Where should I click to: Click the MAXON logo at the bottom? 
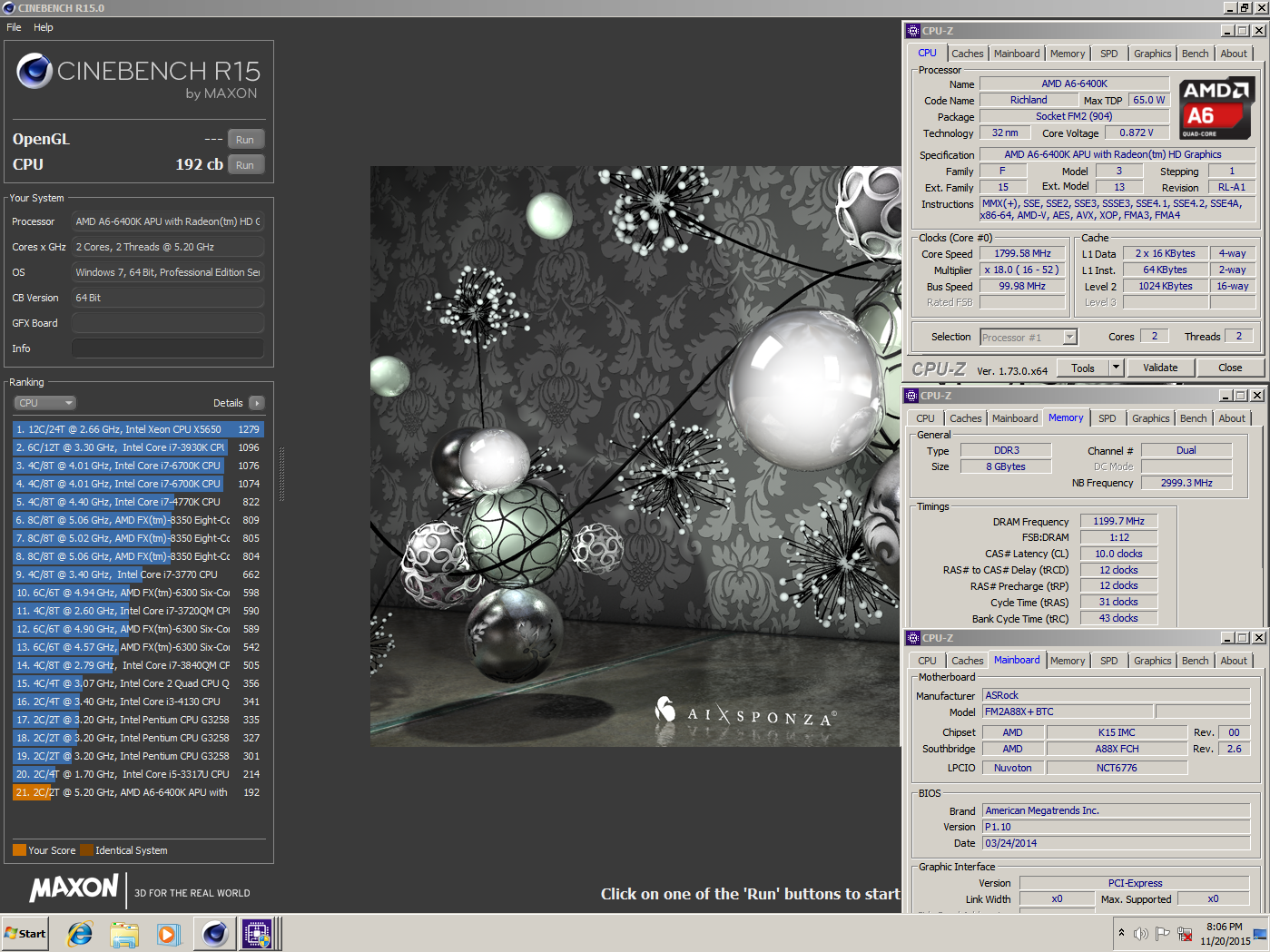pyautogui.click(x=74, y=888)
